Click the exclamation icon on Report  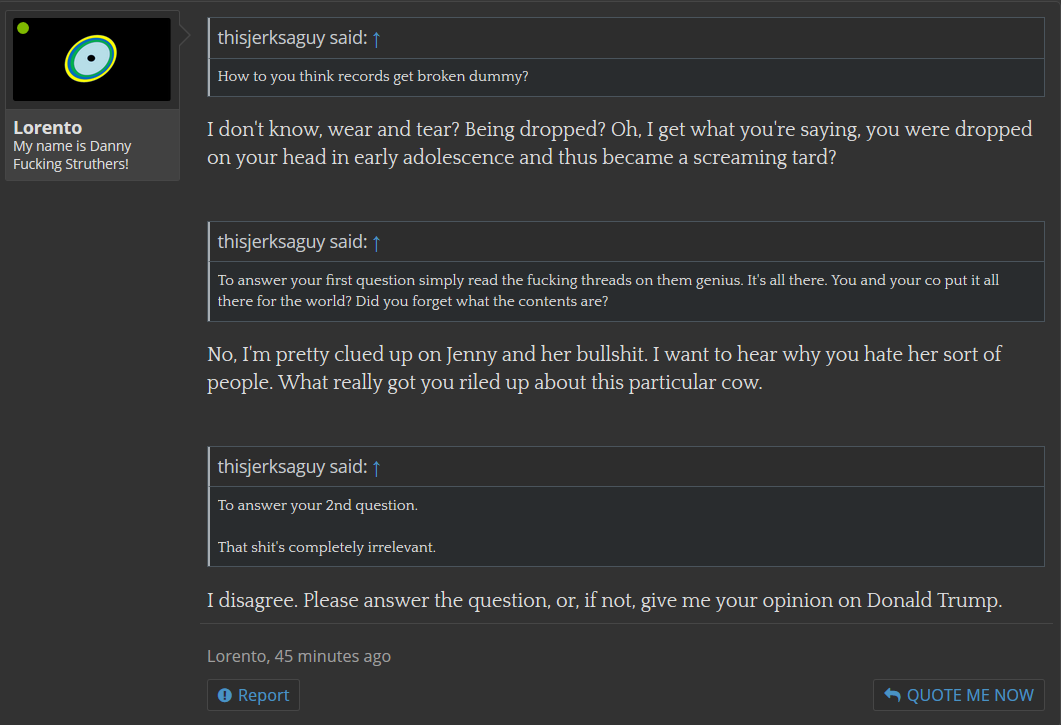click(x=225, y=695)
